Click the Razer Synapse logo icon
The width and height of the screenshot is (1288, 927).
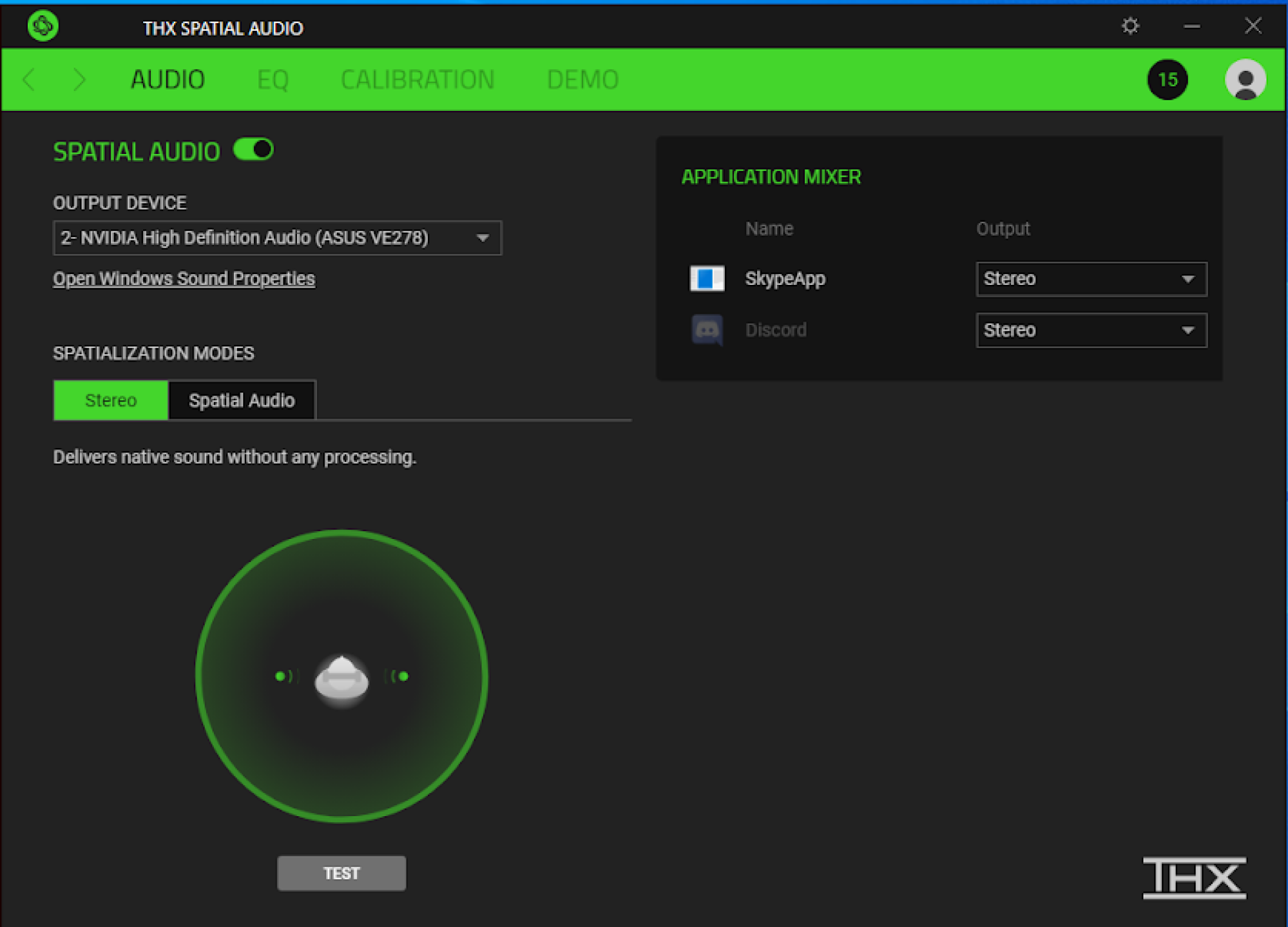(x=43, y=26)
